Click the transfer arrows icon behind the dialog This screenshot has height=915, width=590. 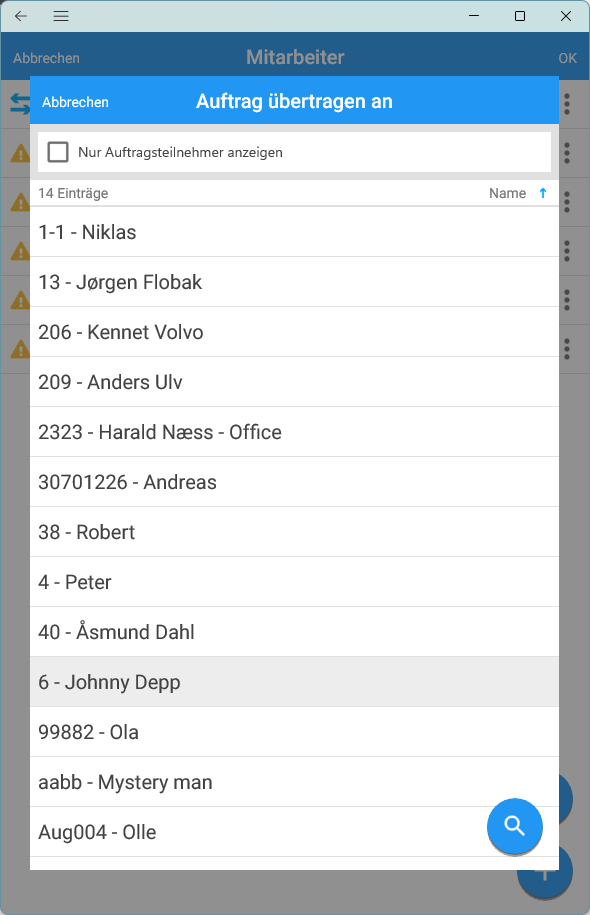coord(20,104)
